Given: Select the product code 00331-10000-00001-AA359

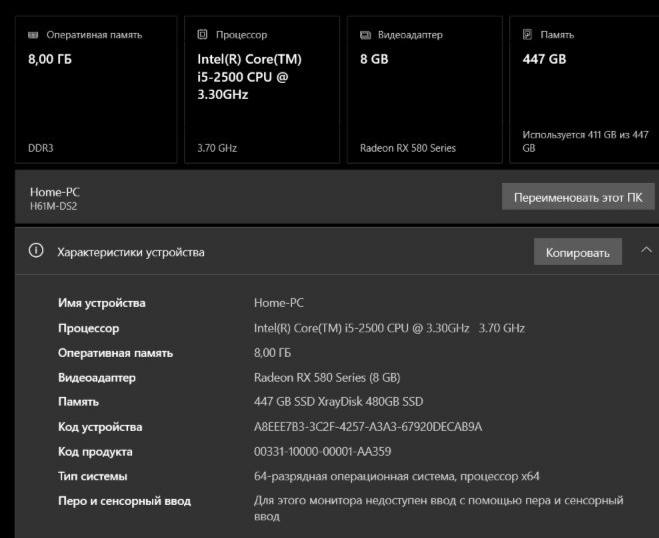Looking at the screenshot, I should [322, 451].
